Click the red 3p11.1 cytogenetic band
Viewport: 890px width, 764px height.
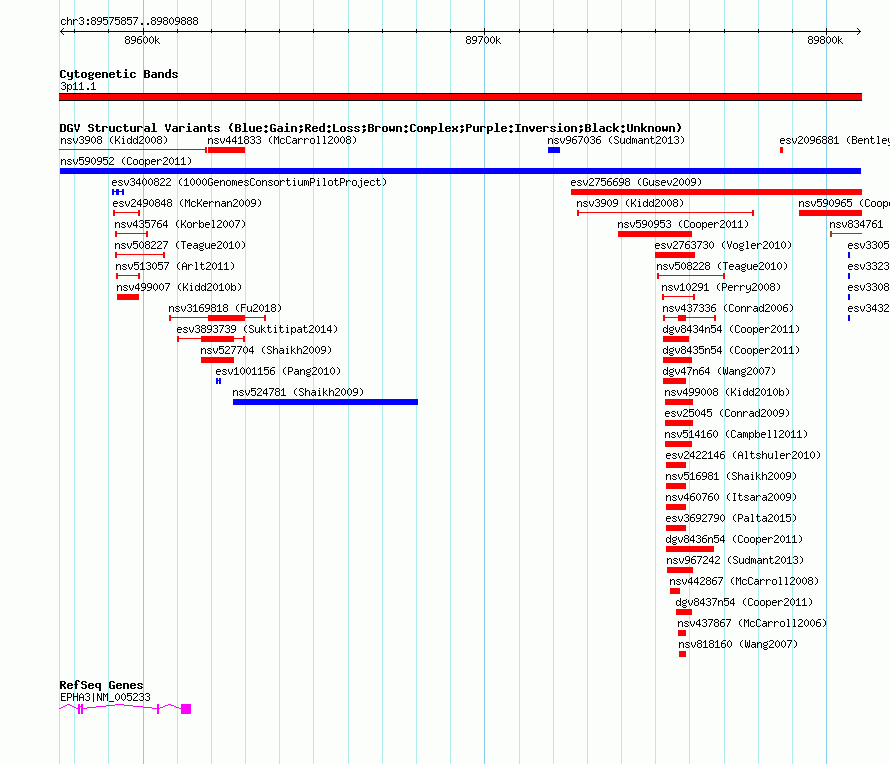click(460, 97)
